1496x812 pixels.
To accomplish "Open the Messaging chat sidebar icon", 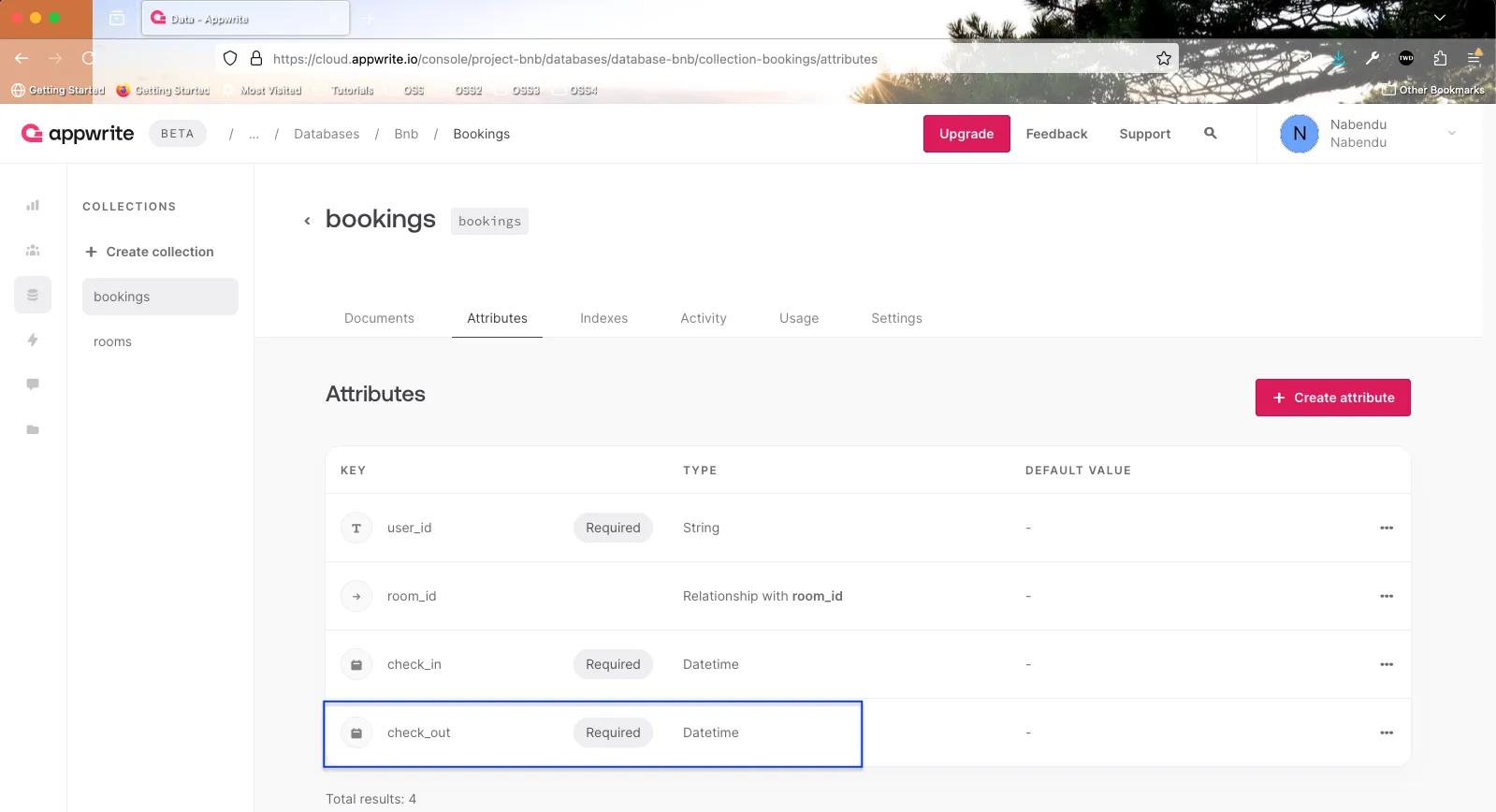I will coord(33,384).
